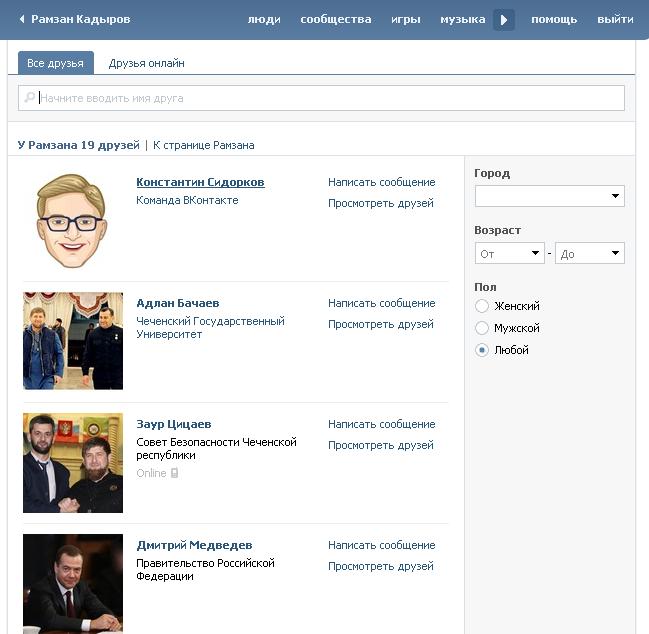
Task: Open the музыка menu item
Action: 463,19
